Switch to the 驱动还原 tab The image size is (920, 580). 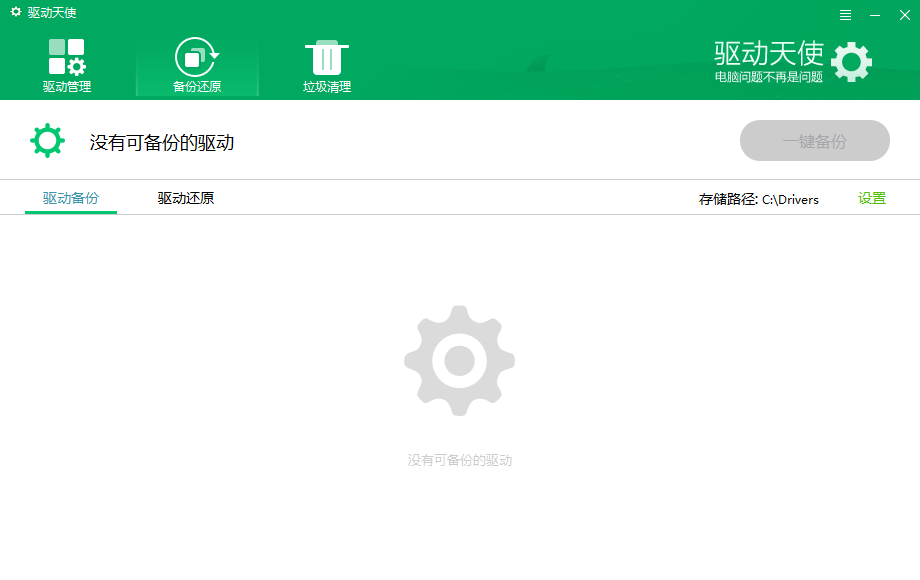tap(184, 198)
